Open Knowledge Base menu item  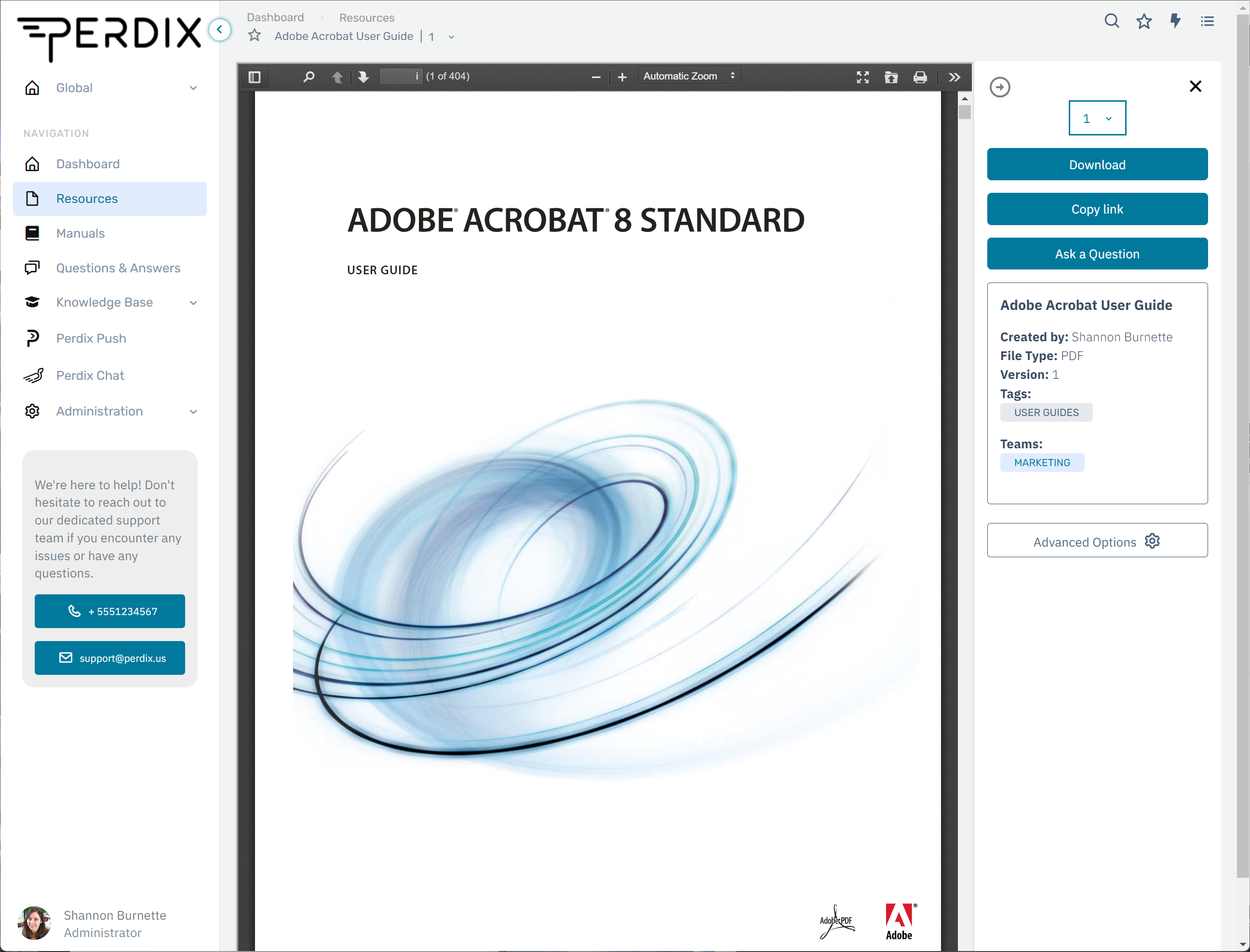click(104, 303)
